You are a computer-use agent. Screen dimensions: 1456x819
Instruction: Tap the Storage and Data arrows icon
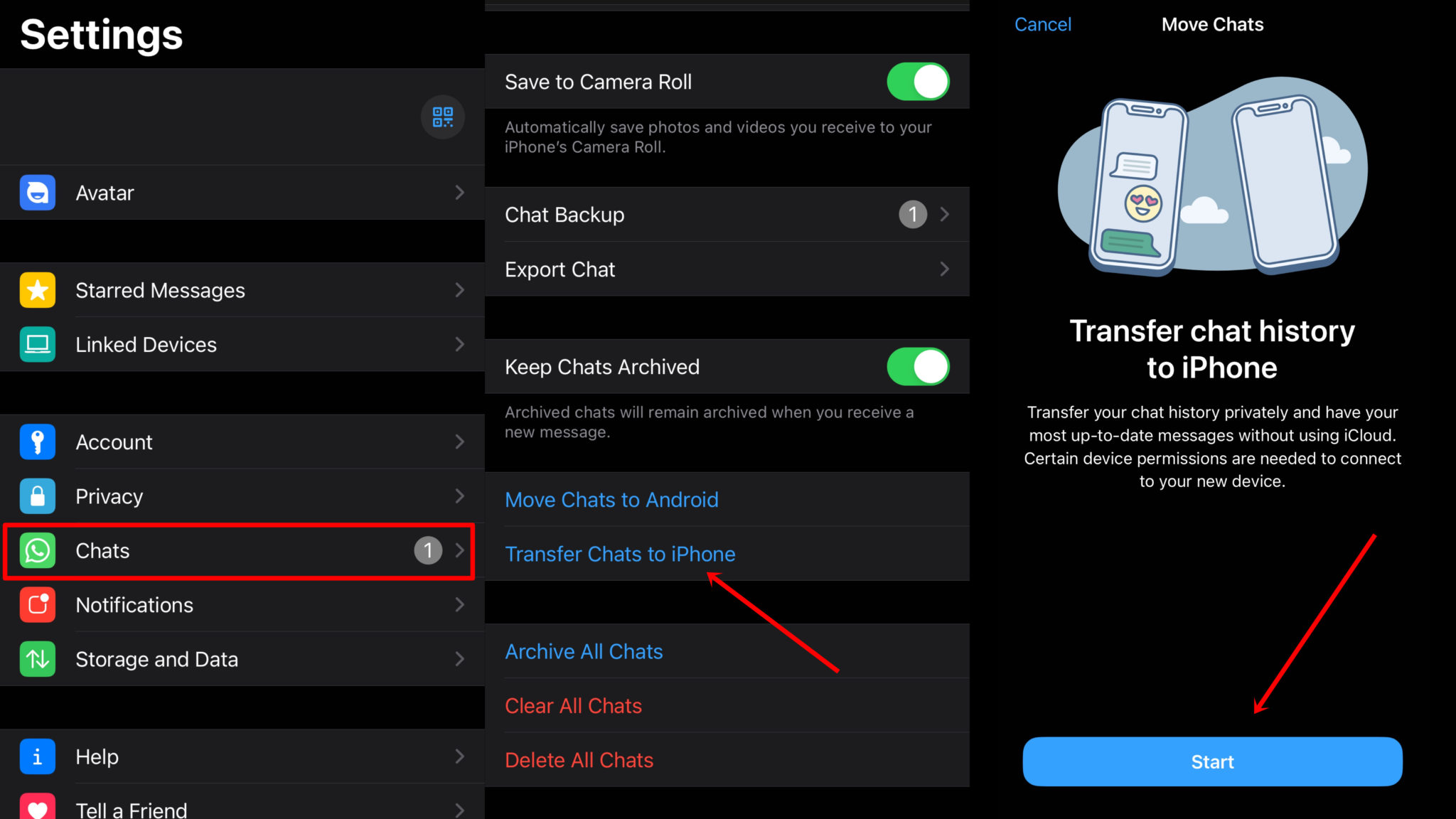(38, 659)
